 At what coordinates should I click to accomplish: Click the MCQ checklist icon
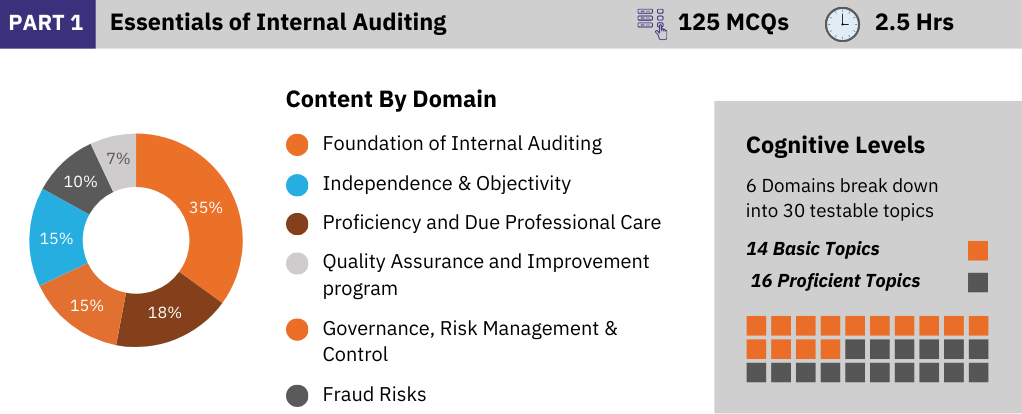[652, 23]
